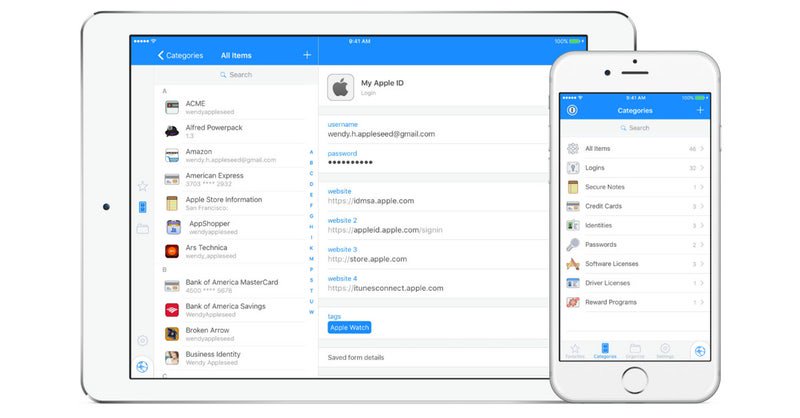
Task: Click the Alfred Powerpack hat icon
Action: (x=172, y=131)
